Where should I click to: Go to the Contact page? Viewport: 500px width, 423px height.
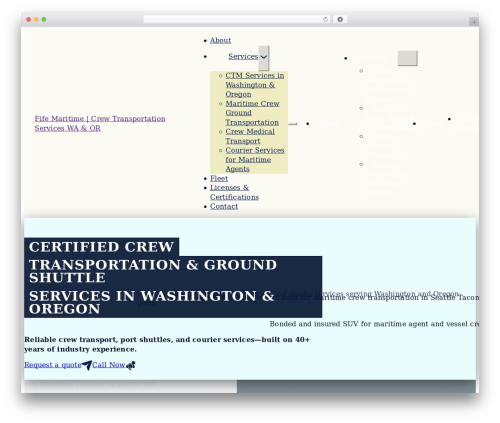coord(224,206)
